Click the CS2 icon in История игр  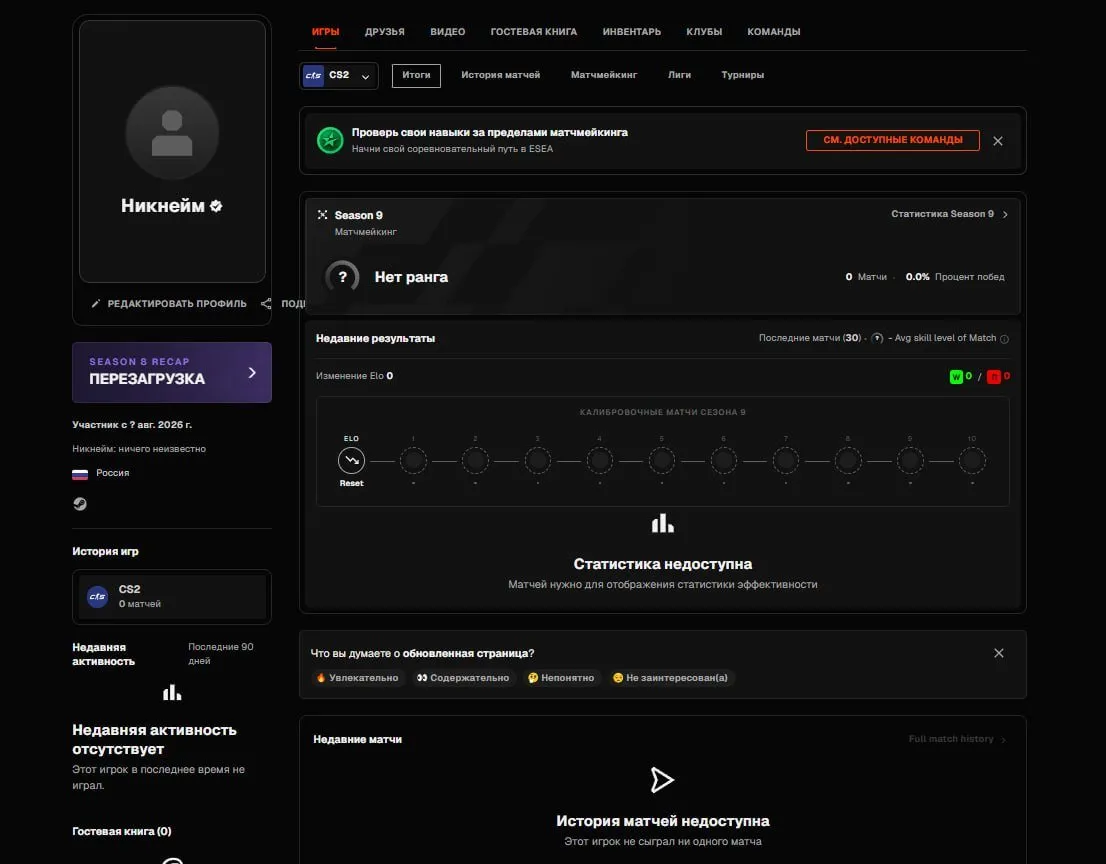97,597
